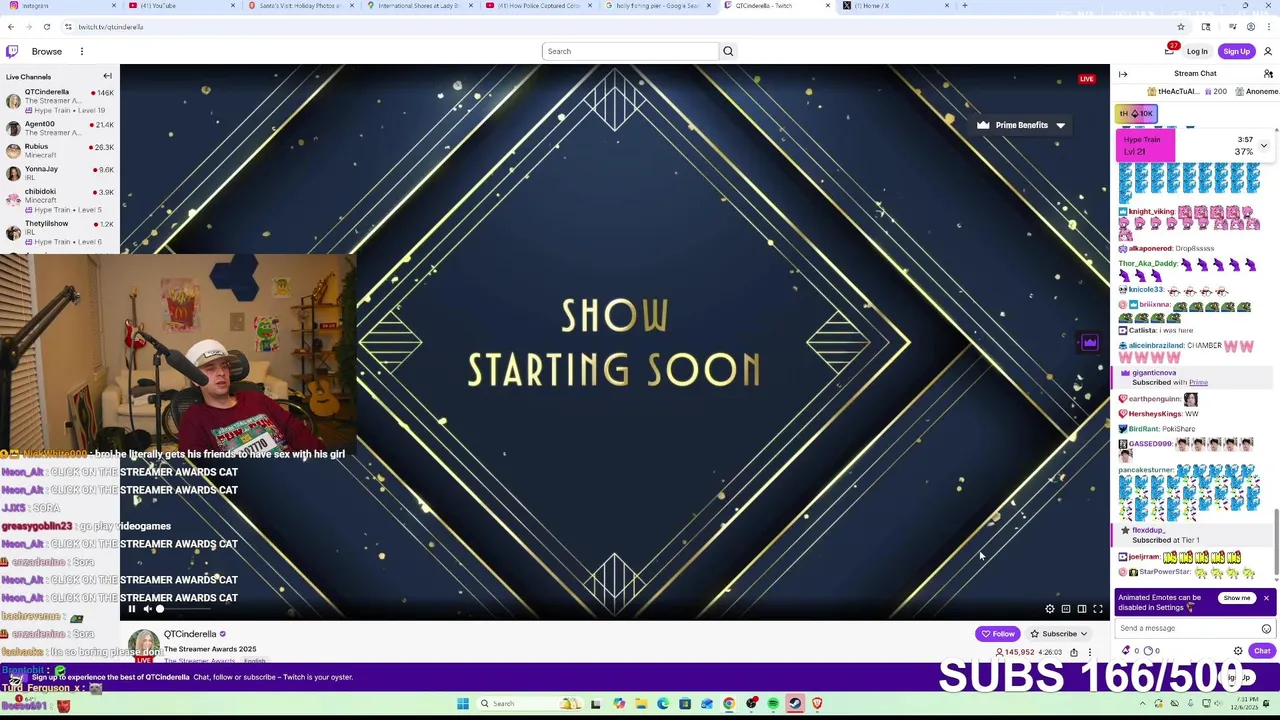Click the Sign Up button in header
Viewport: 1280px width, 720px height.
click(x=1236, y=51)
